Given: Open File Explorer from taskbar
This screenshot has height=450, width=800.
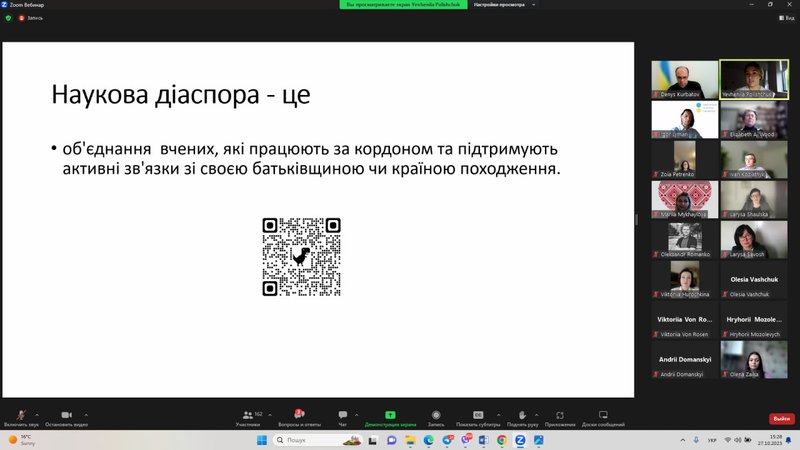Looking at the screenshot, I should click(x=410, y=440).
